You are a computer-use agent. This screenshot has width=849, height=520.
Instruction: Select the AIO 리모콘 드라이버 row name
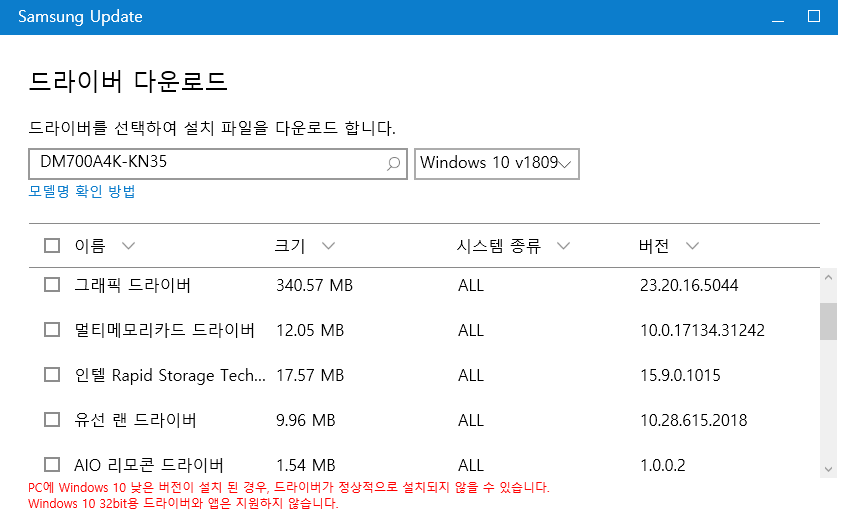(x=149, y=465)
